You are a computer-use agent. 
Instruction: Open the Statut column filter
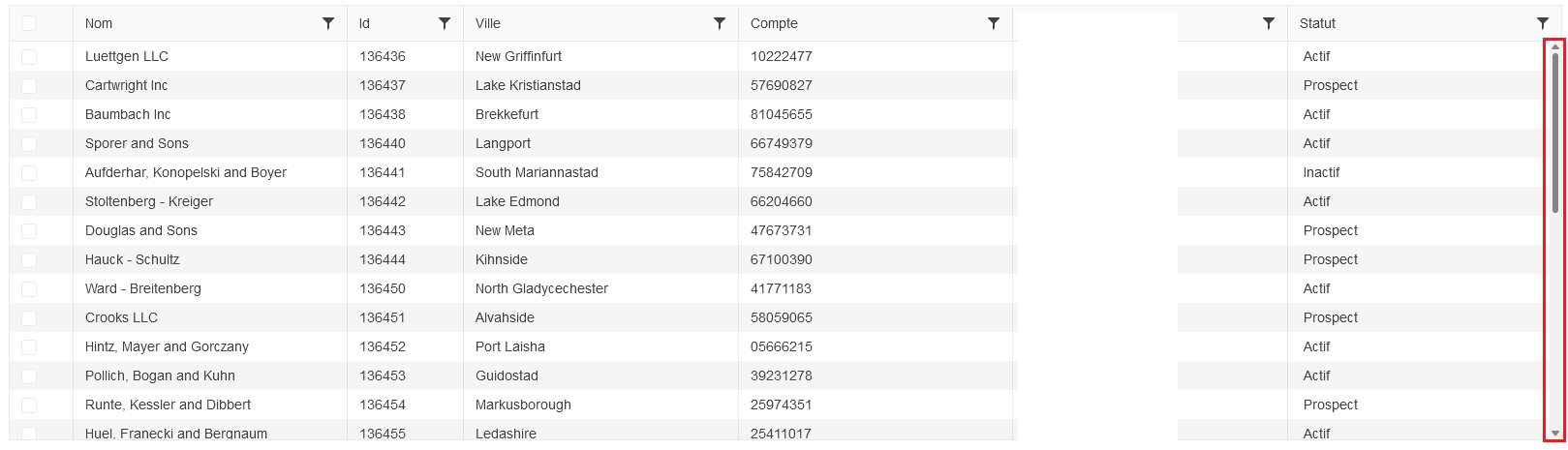(1543, 23)
